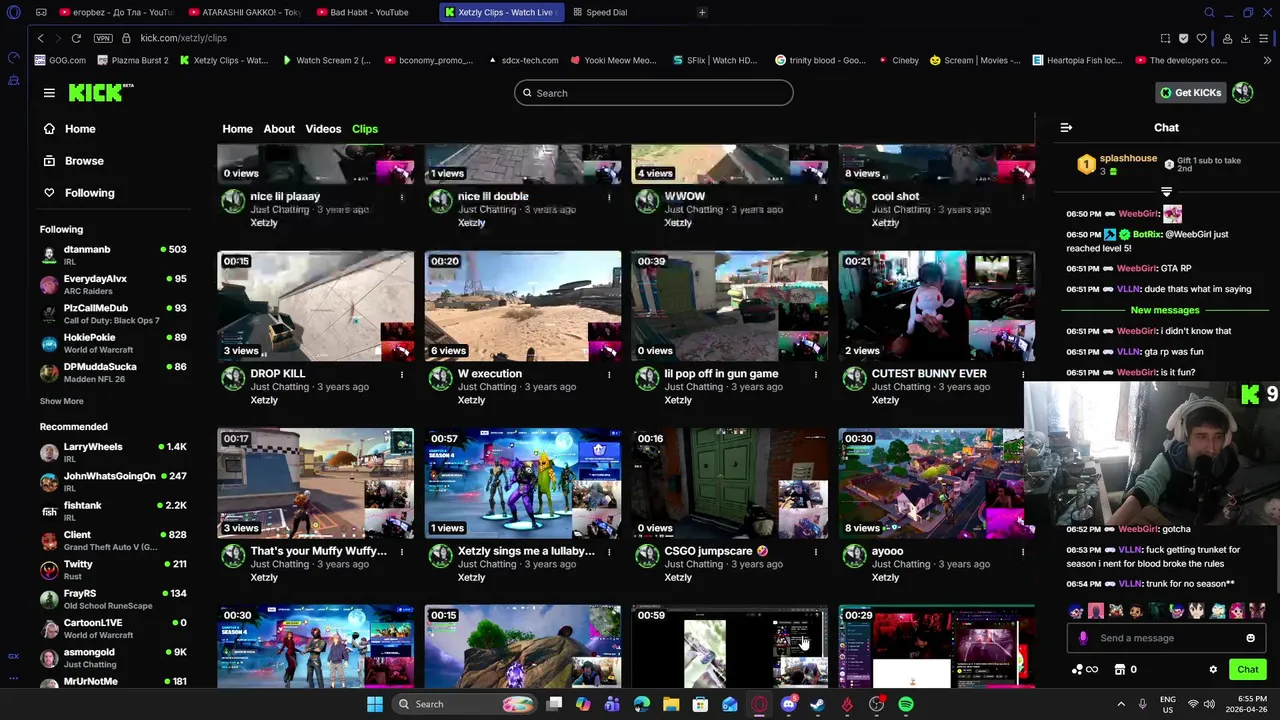
Task: Open That's your Muffy Wuffy clip title
Action: coord(318,551)
